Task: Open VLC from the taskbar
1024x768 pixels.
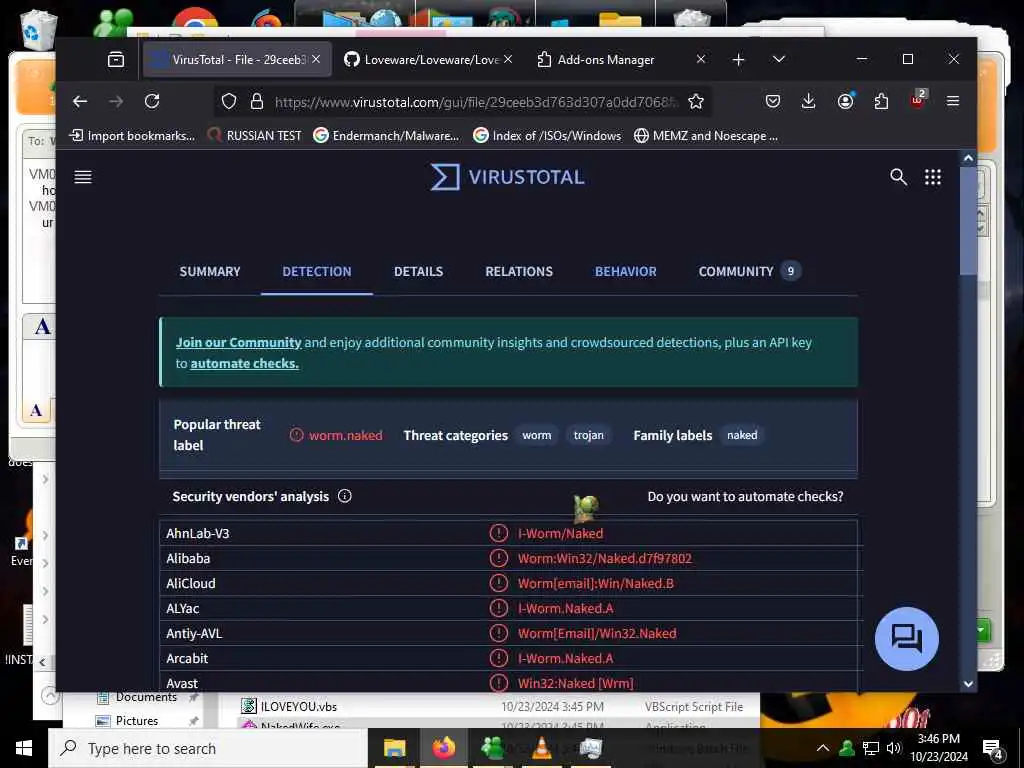Action: [x=541, y=748]
